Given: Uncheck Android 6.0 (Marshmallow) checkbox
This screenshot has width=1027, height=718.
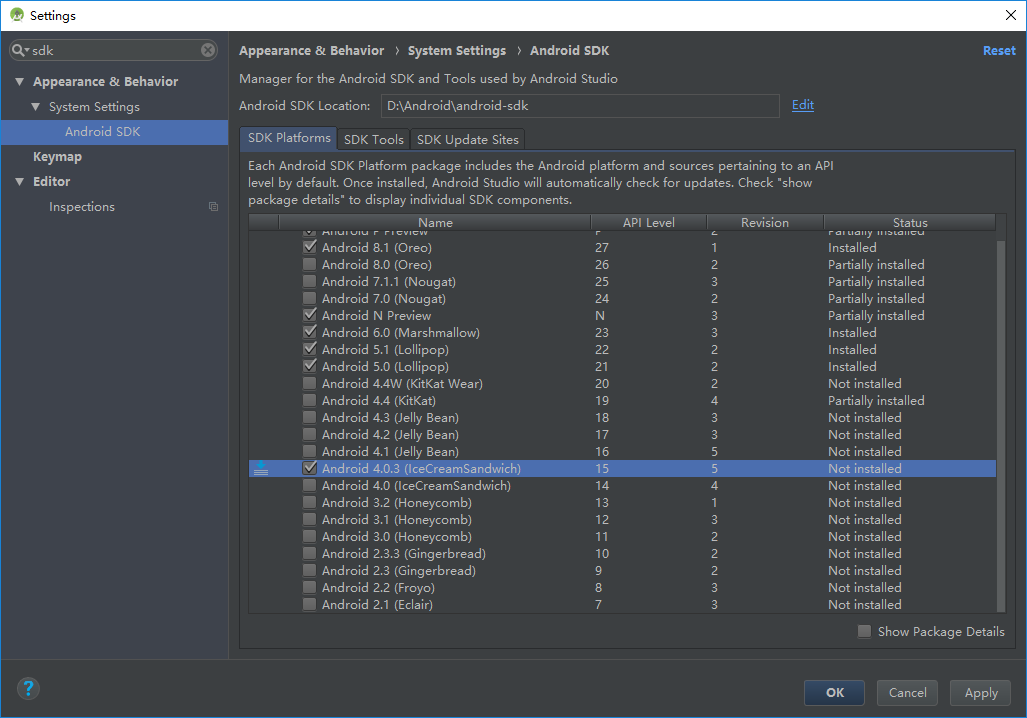Looking at the screenshot, I should [x=310, y=333].
